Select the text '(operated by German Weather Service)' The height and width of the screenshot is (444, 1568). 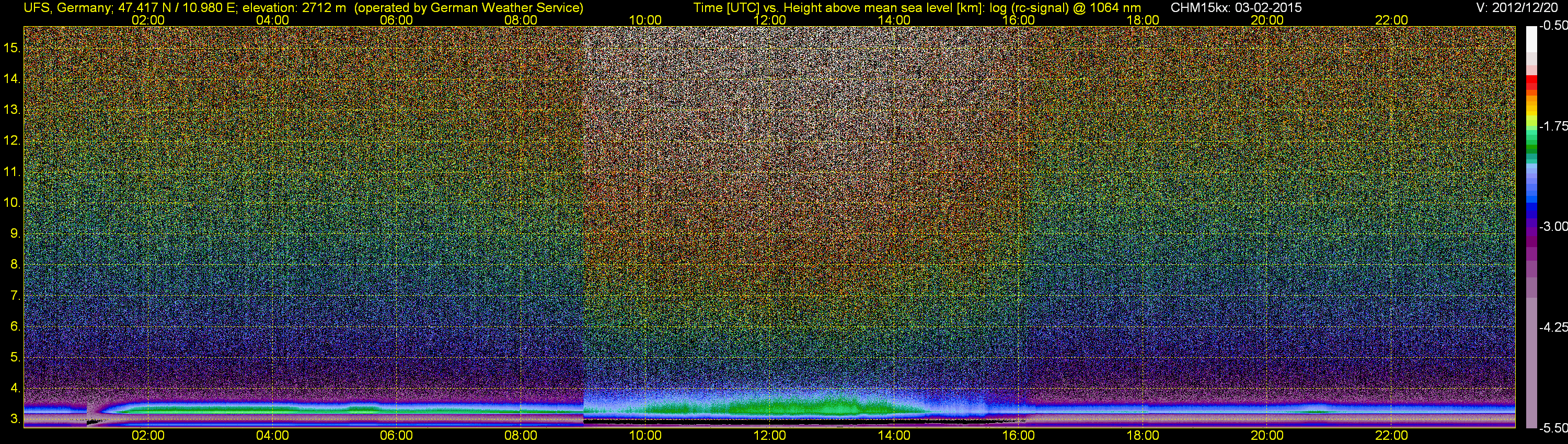[x=469, y=7]
